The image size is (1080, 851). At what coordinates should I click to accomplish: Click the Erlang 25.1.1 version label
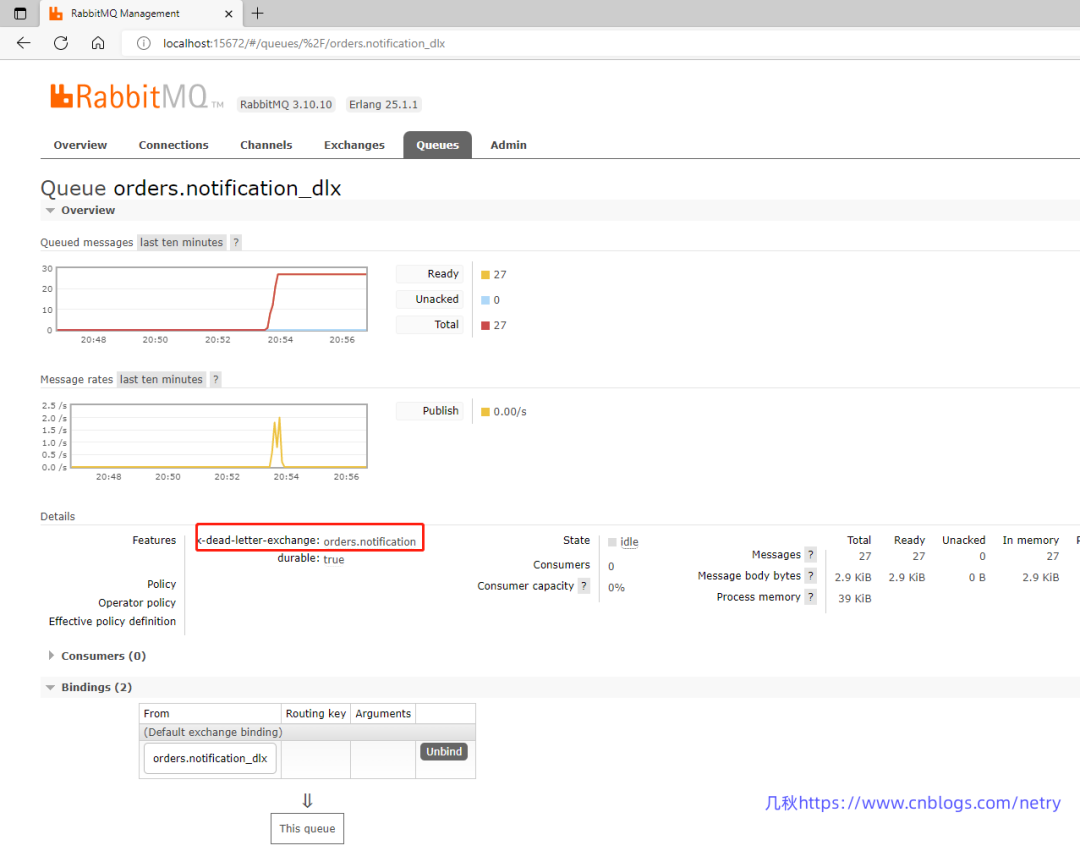tap(383, 105)
